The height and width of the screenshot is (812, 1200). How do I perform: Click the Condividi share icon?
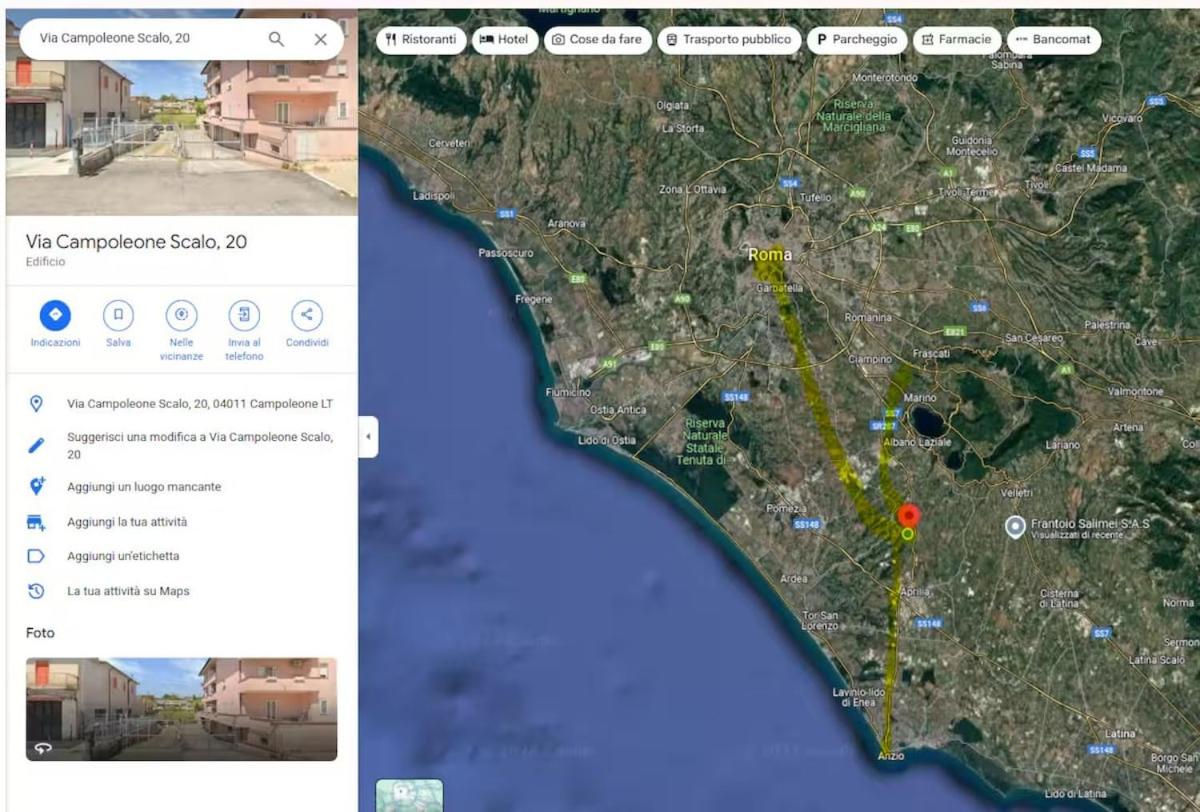pyautogui.click(x=306, y=315)
